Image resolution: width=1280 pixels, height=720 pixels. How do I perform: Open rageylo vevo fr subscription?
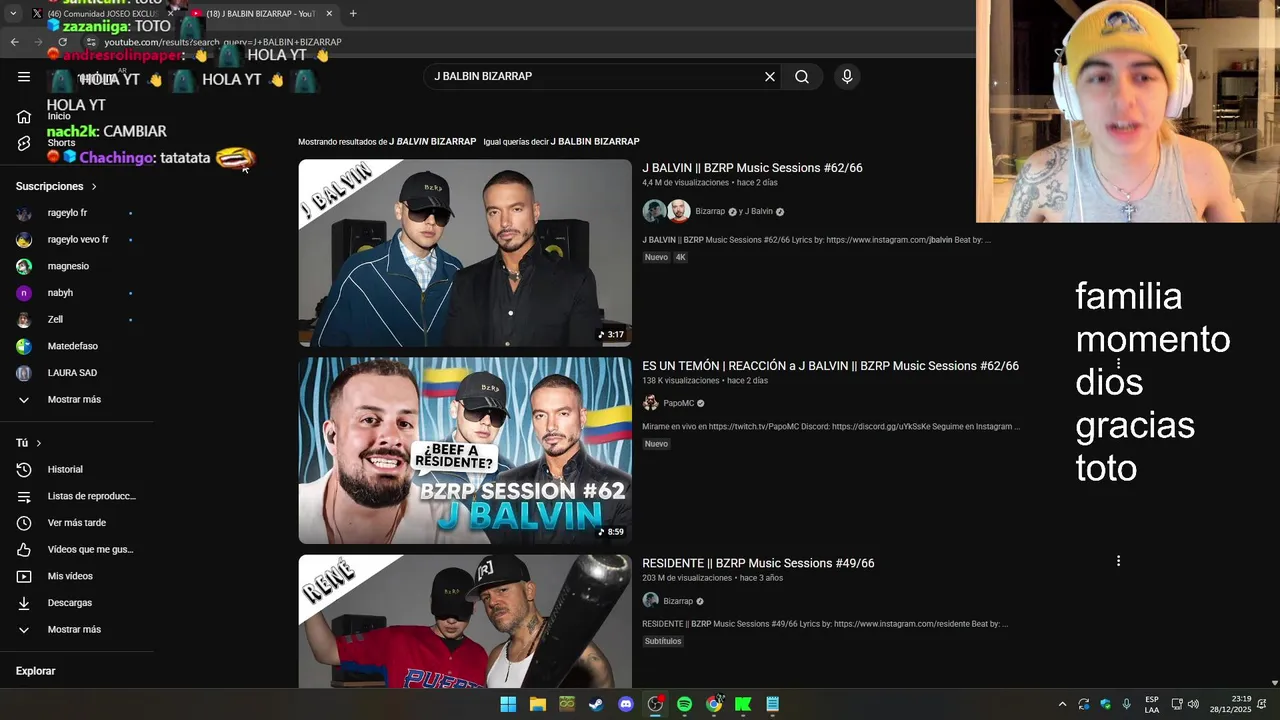coord(77,240)
